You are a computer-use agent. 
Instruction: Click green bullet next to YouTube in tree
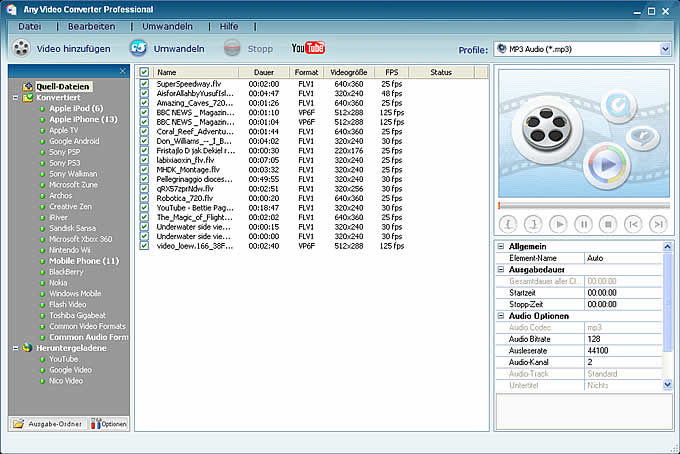tap(42, 359)
